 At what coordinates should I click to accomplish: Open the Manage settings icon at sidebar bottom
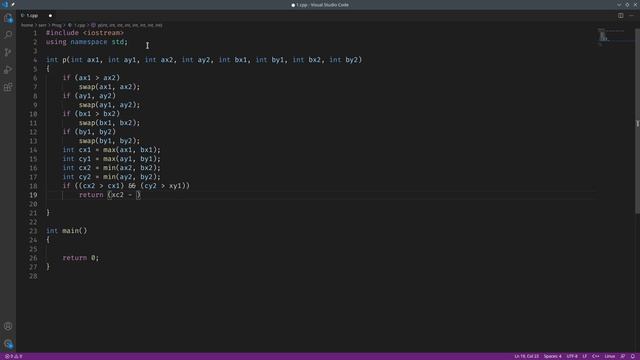(8, 344)
